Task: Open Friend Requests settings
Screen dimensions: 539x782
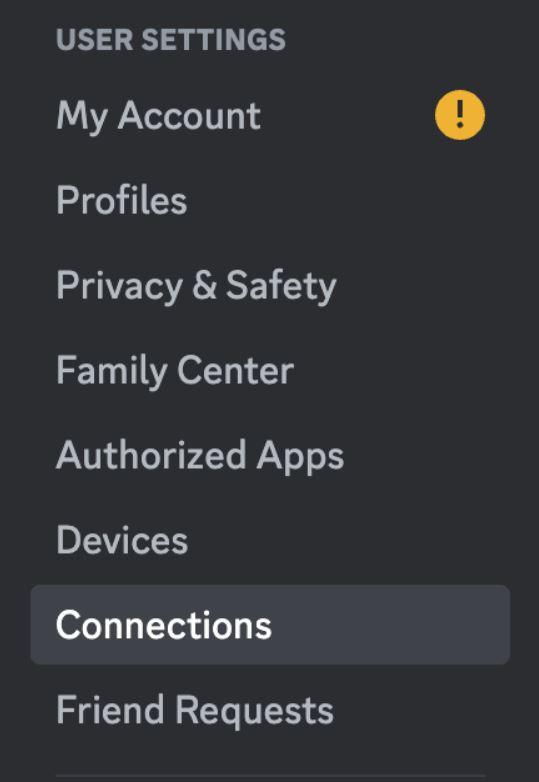Action: point(270,710)
